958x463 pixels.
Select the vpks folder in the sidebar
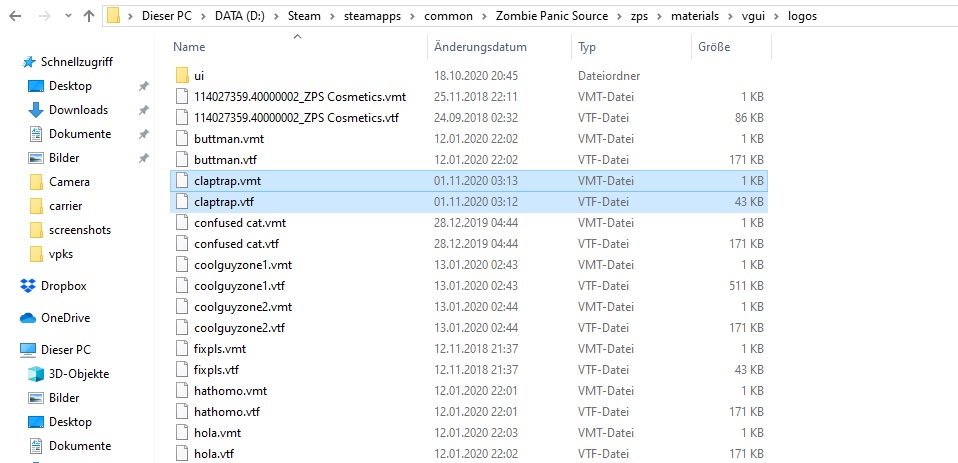pos(64,254)
